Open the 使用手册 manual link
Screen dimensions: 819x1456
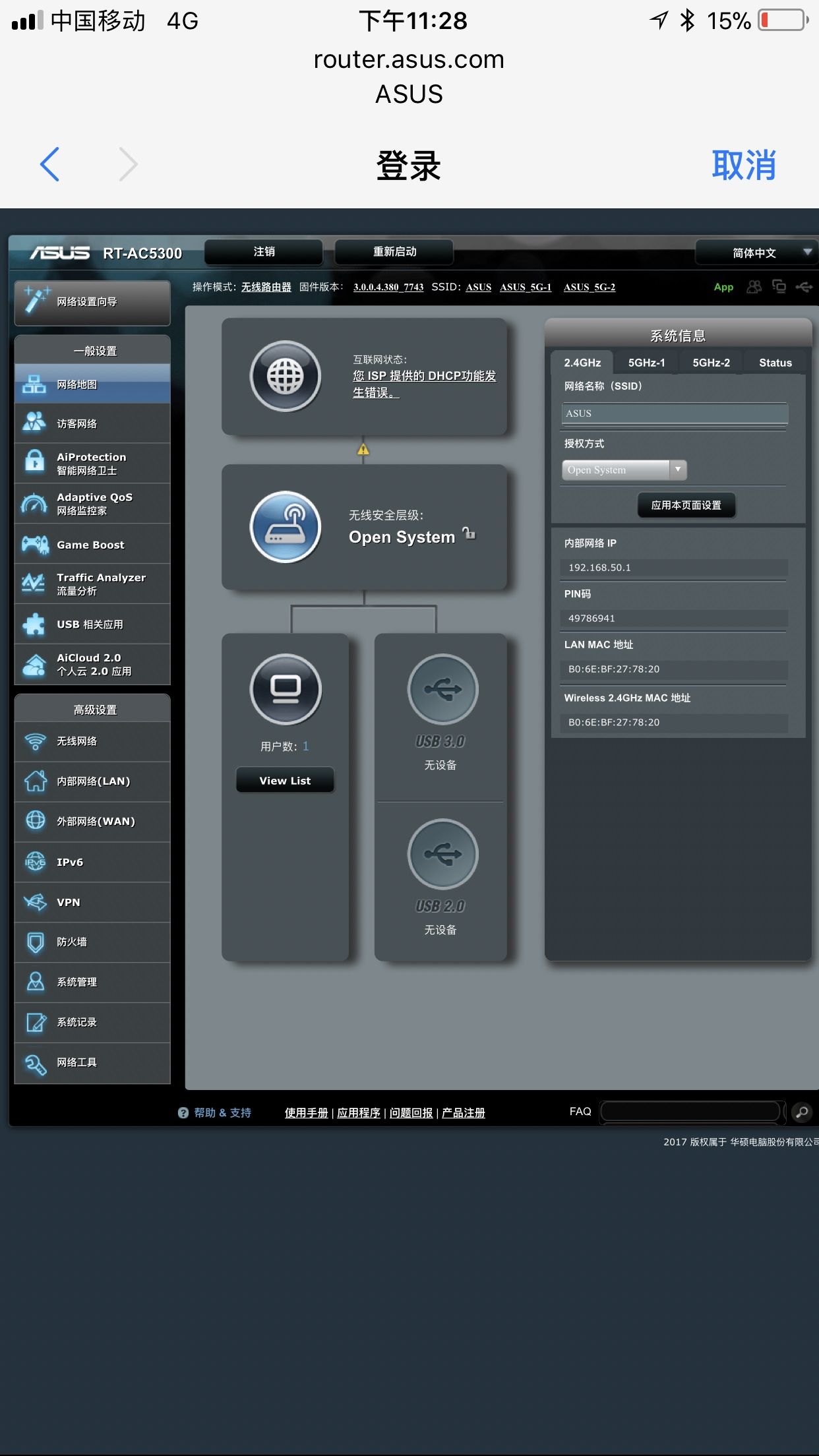tap(306, 1112)
